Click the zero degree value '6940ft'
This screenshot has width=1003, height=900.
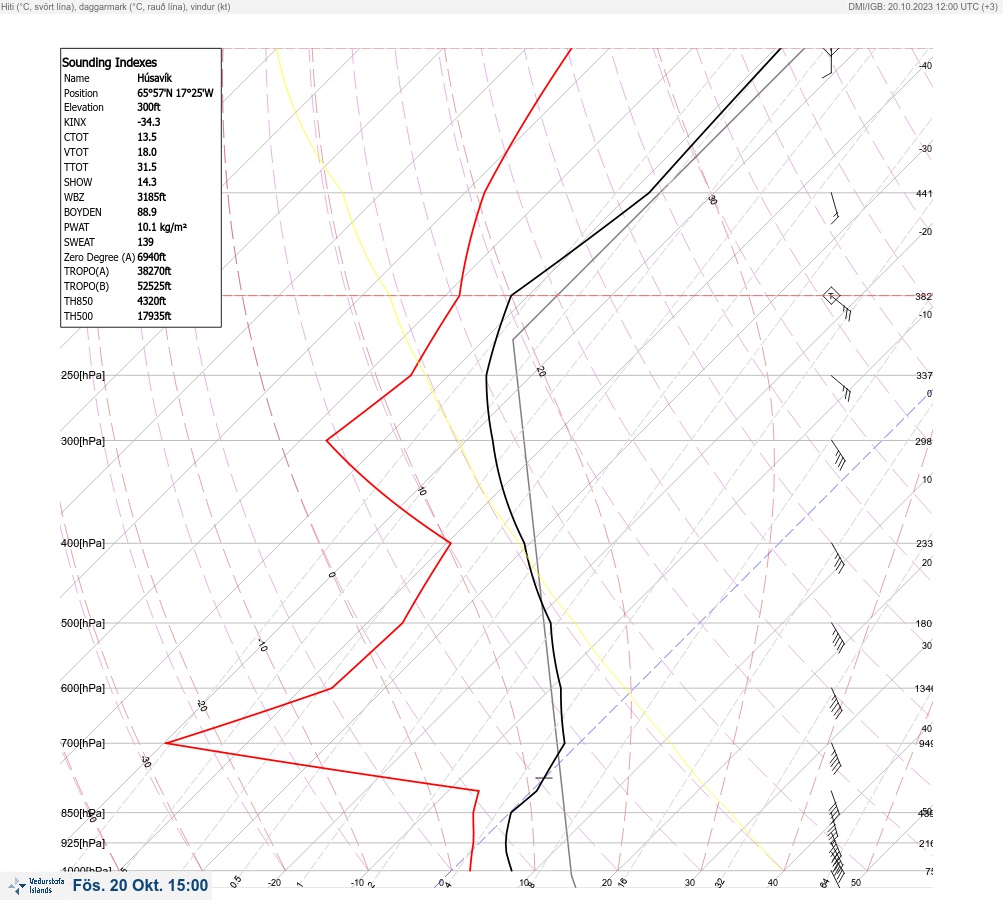[x=152, y=257]
